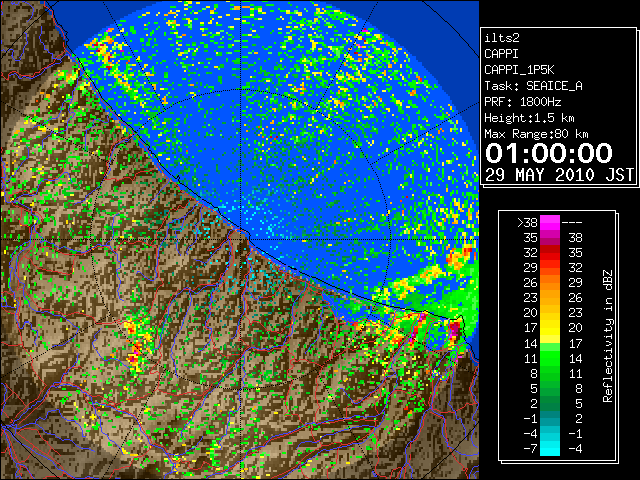Click the green legend color beside 8
The width and height of the screenshot is (640, 480).
pos(549,373)
